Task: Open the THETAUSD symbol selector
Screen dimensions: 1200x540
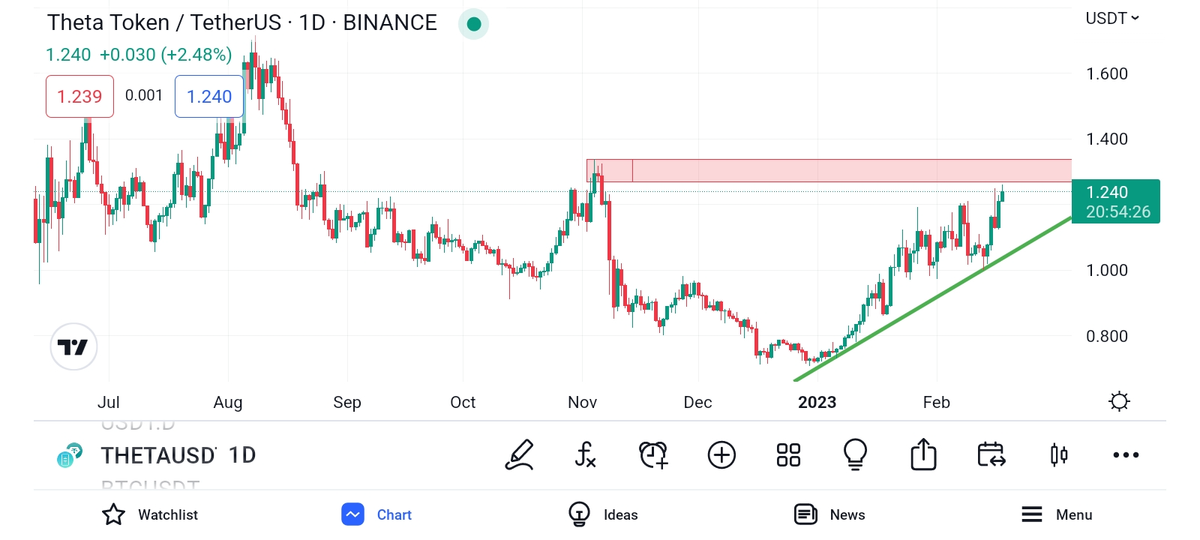Action: pyautogui.click(x=158, y=455)
